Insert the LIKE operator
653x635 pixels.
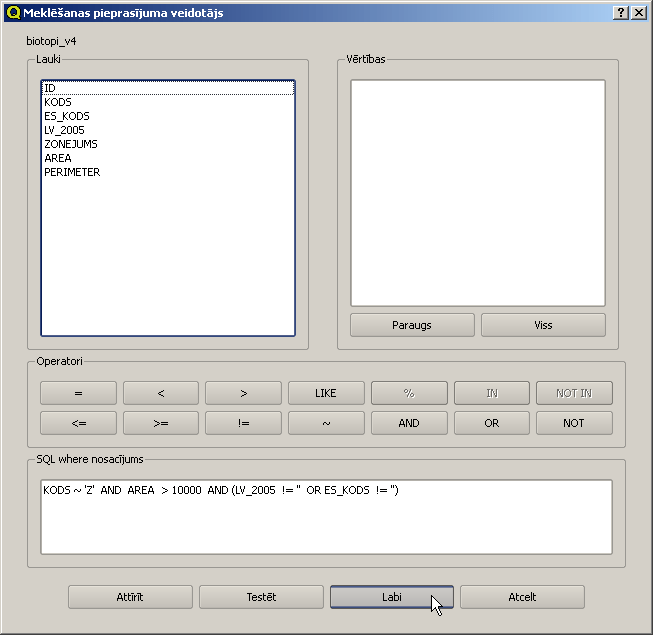326,393
